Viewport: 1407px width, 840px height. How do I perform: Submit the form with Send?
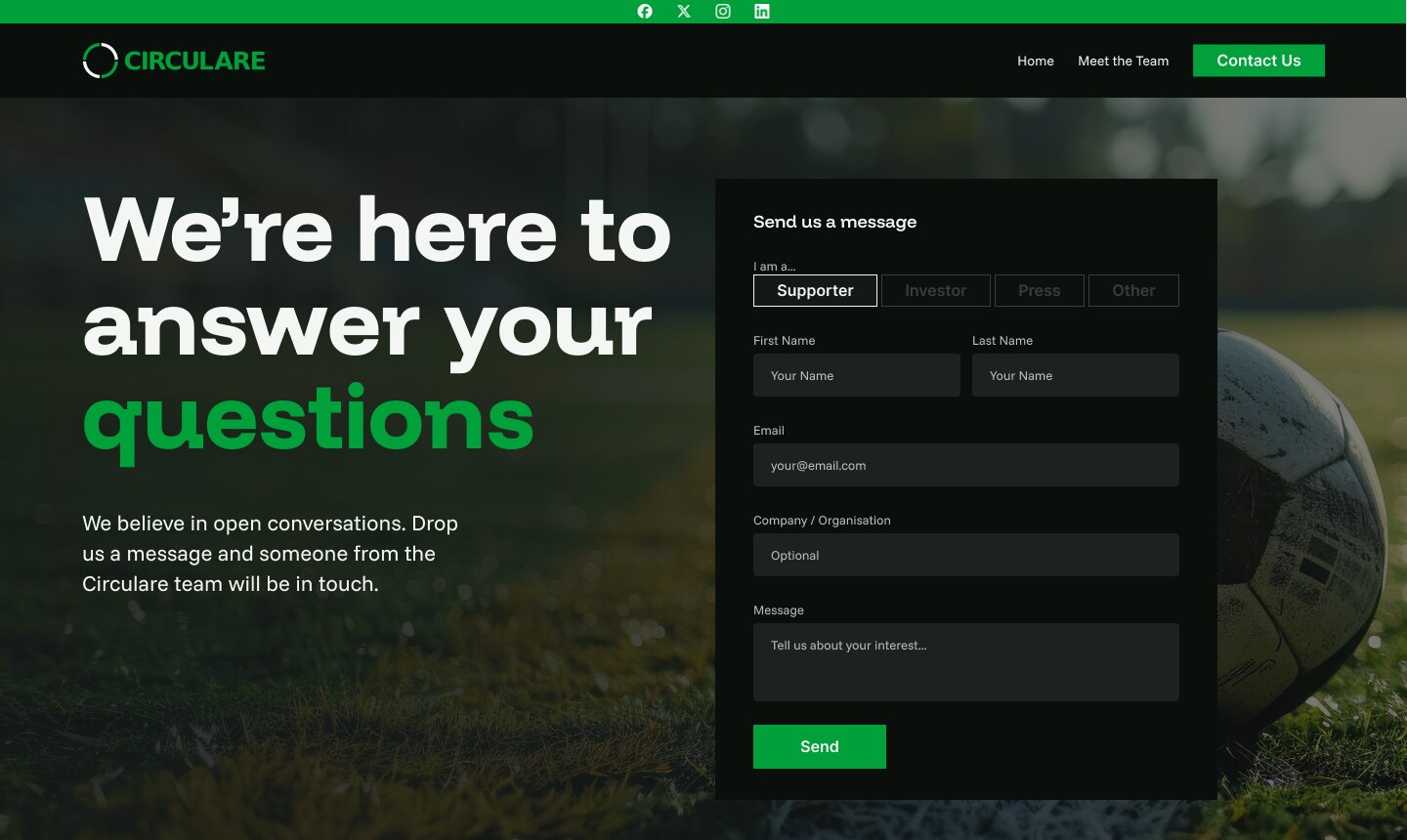[x=820, y=746]
